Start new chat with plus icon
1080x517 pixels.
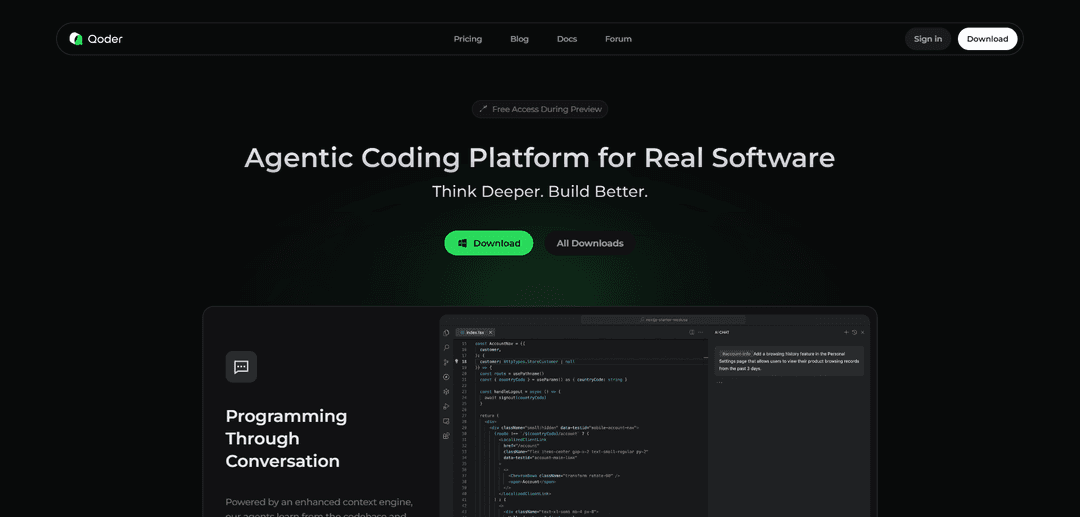pos(847,333)
